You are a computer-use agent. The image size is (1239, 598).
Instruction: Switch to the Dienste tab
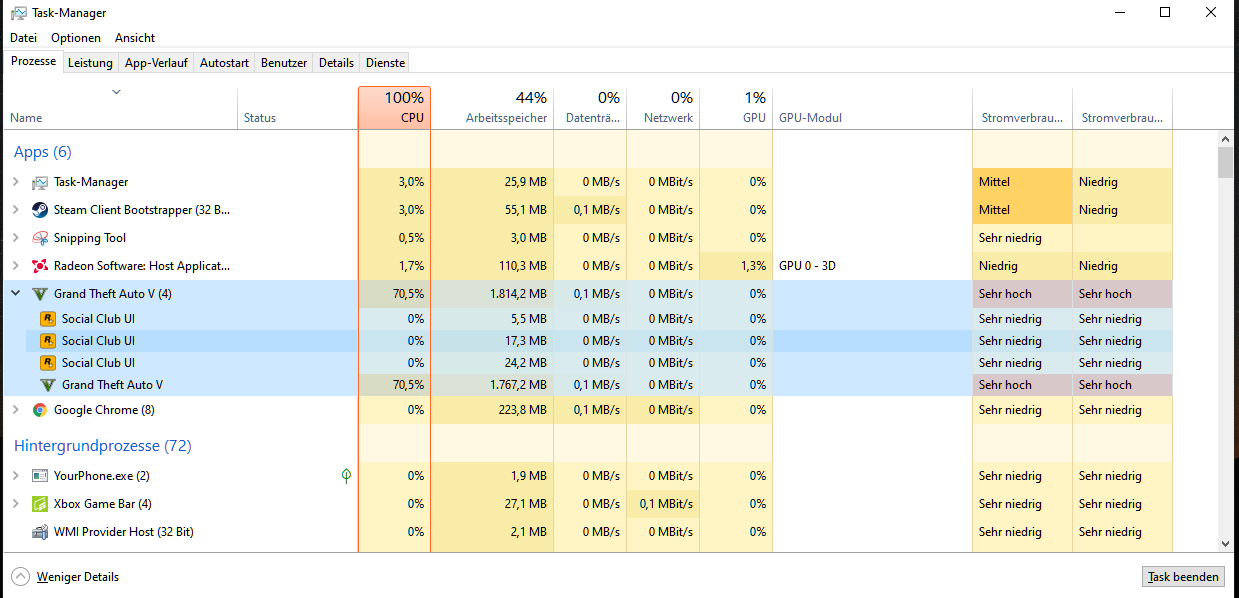(x=386, y=62)
